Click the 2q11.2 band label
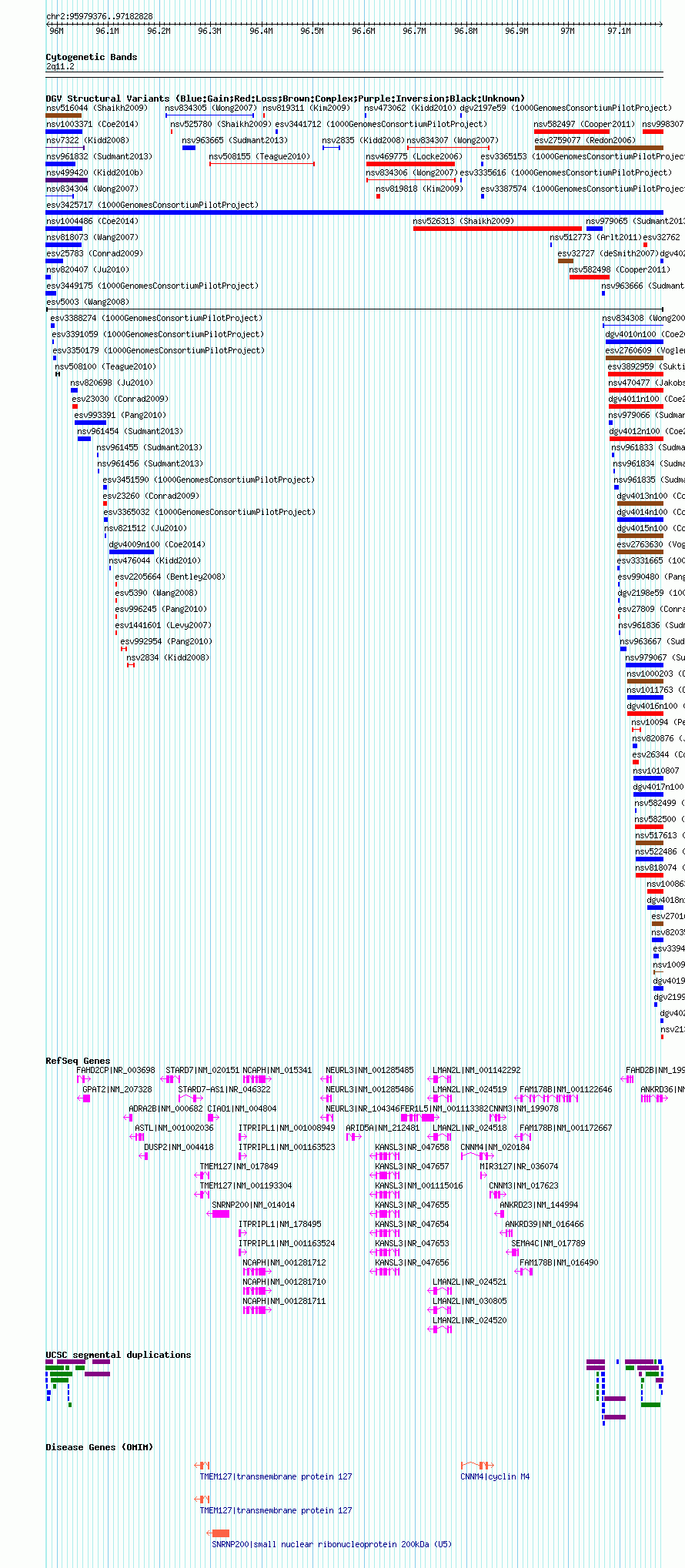 [60, 67]
